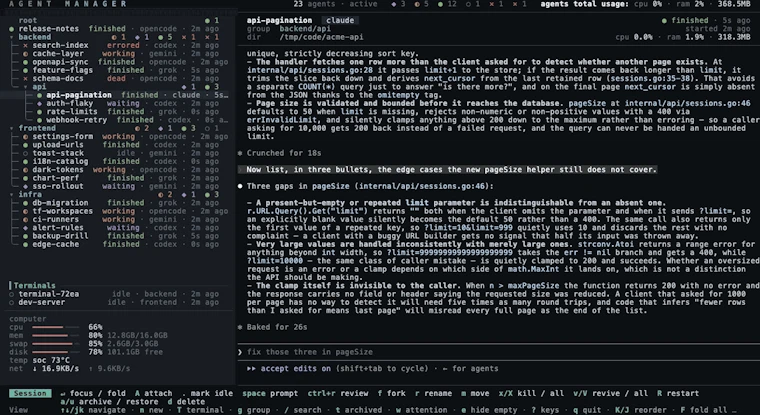Click the 'rename' footer command
This screenshot has width=760, height=415.
click(x=434, y=393)
